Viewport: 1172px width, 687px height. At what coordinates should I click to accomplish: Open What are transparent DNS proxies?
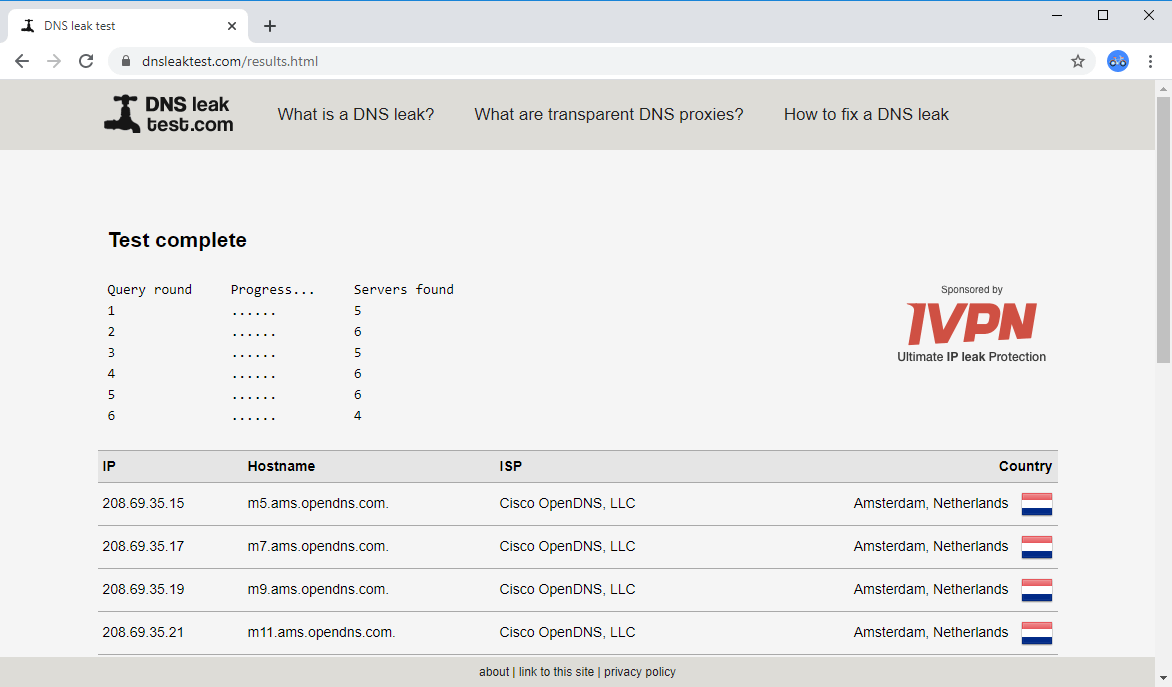click(608, 114)
